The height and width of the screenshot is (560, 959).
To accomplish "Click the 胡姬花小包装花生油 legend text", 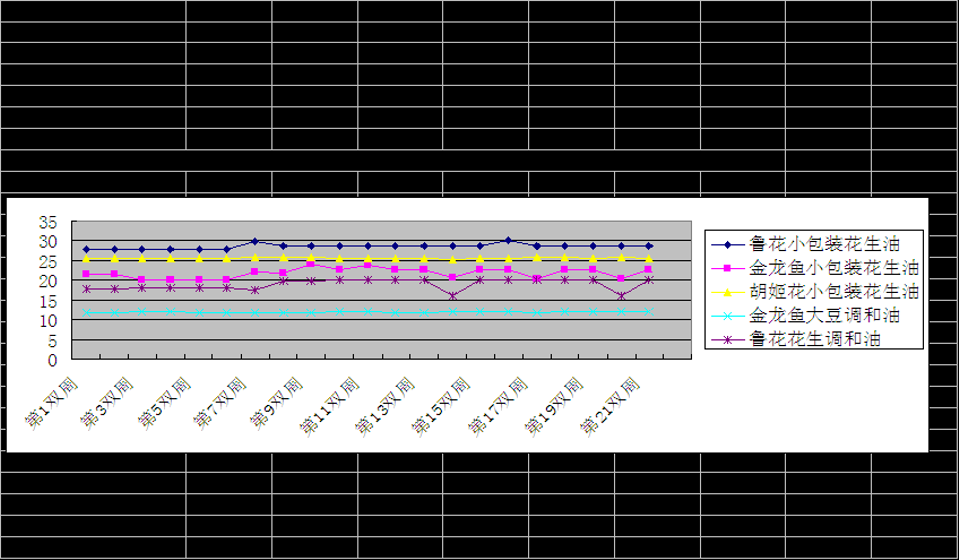I will [834, 292].
